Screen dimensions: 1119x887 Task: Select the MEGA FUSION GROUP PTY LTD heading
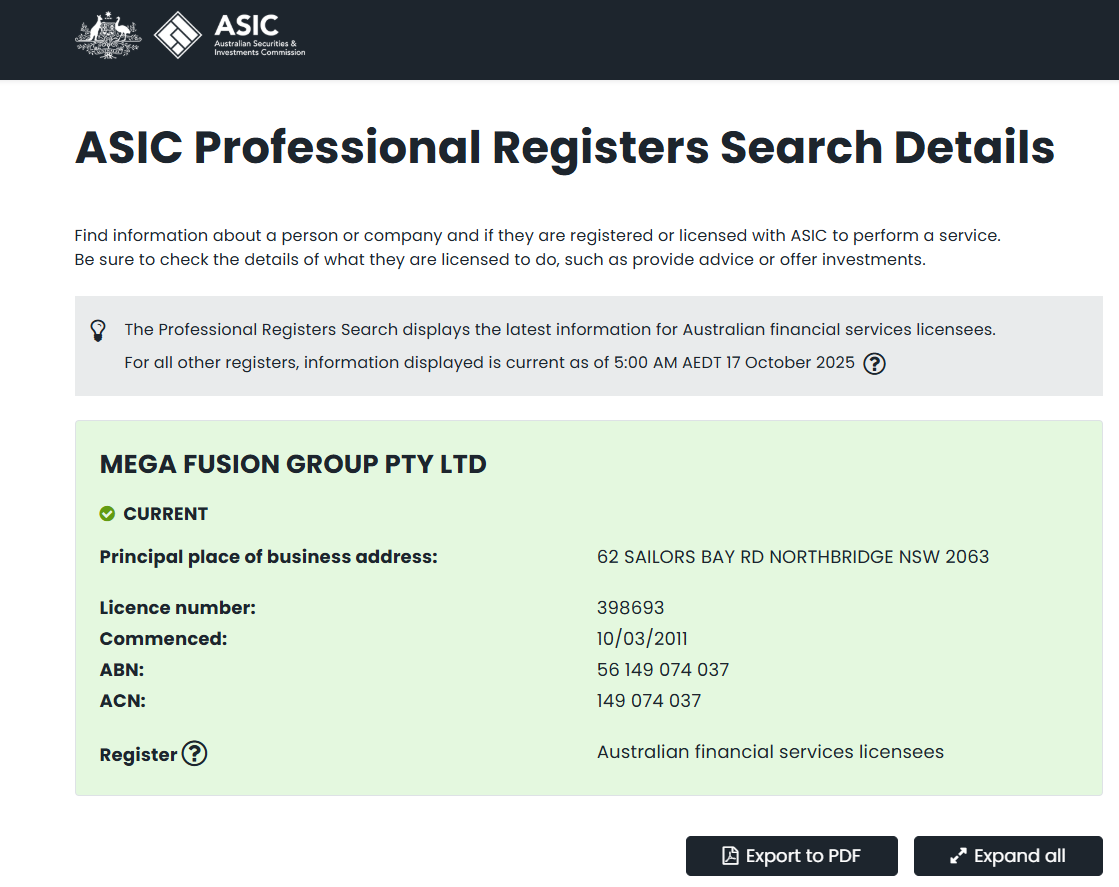pyautogui.click(x=293, y=464)
